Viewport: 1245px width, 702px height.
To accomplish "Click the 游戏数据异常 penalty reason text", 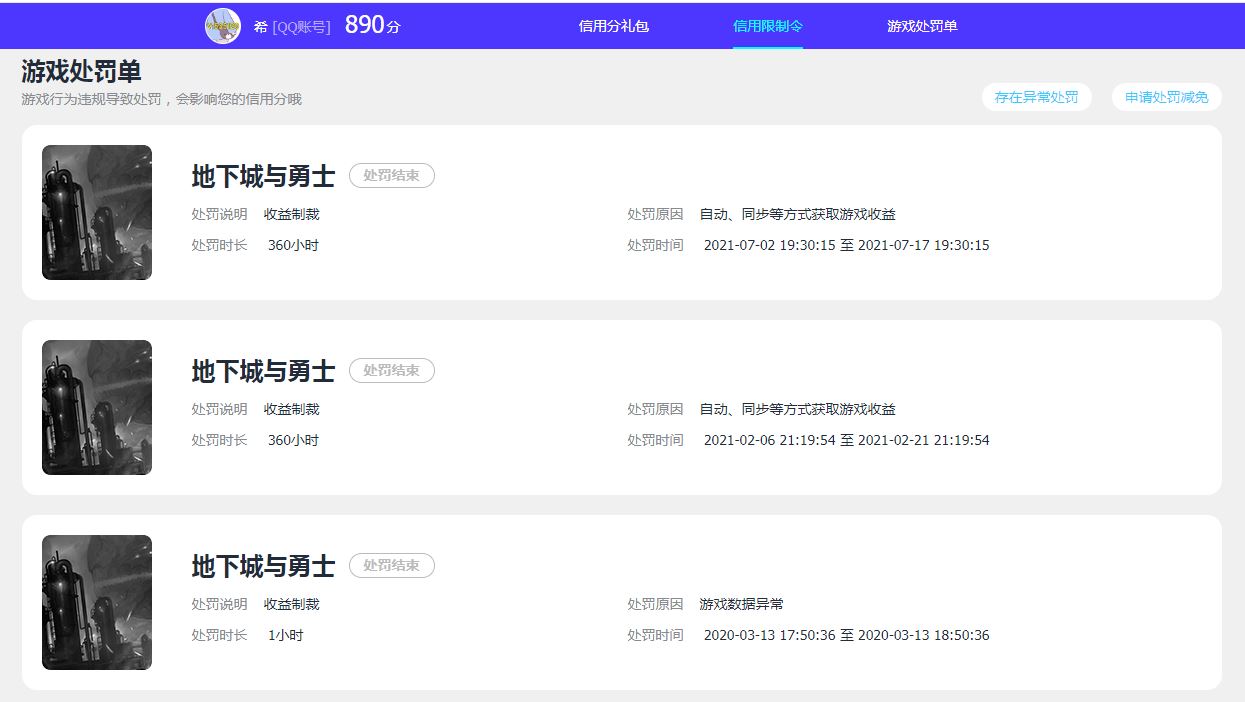I will pos(741,604).
